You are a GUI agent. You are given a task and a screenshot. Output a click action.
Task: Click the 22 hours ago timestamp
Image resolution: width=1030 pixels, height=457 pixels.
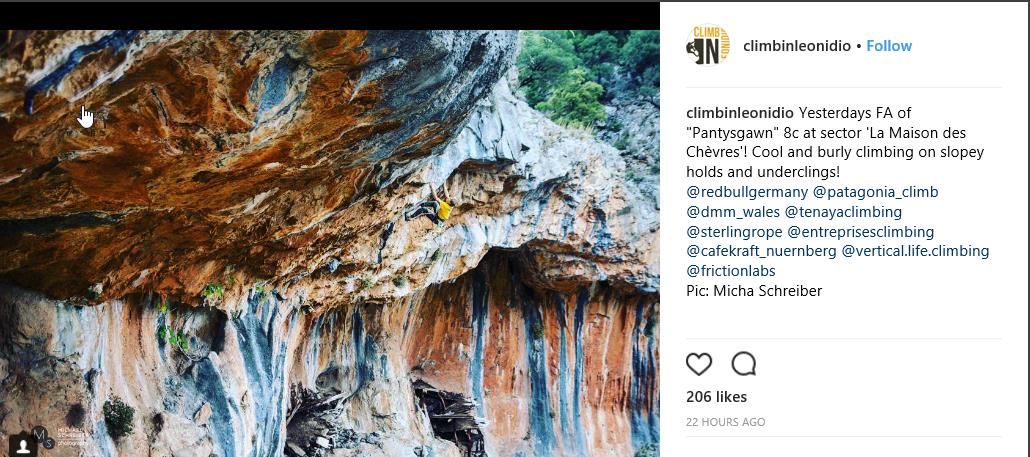(725, 422)
